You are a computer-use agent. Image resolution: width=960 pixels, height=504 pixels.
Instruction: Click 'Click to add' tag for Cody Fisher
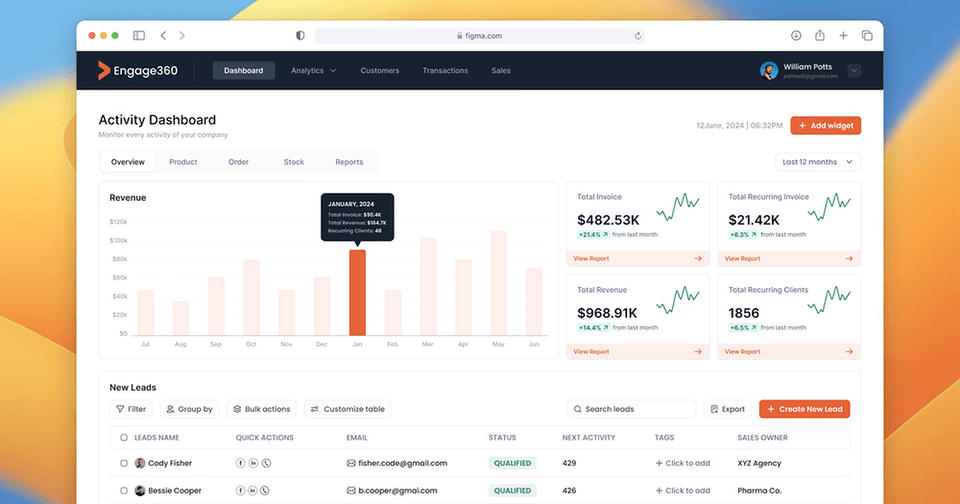coord(683,463)
